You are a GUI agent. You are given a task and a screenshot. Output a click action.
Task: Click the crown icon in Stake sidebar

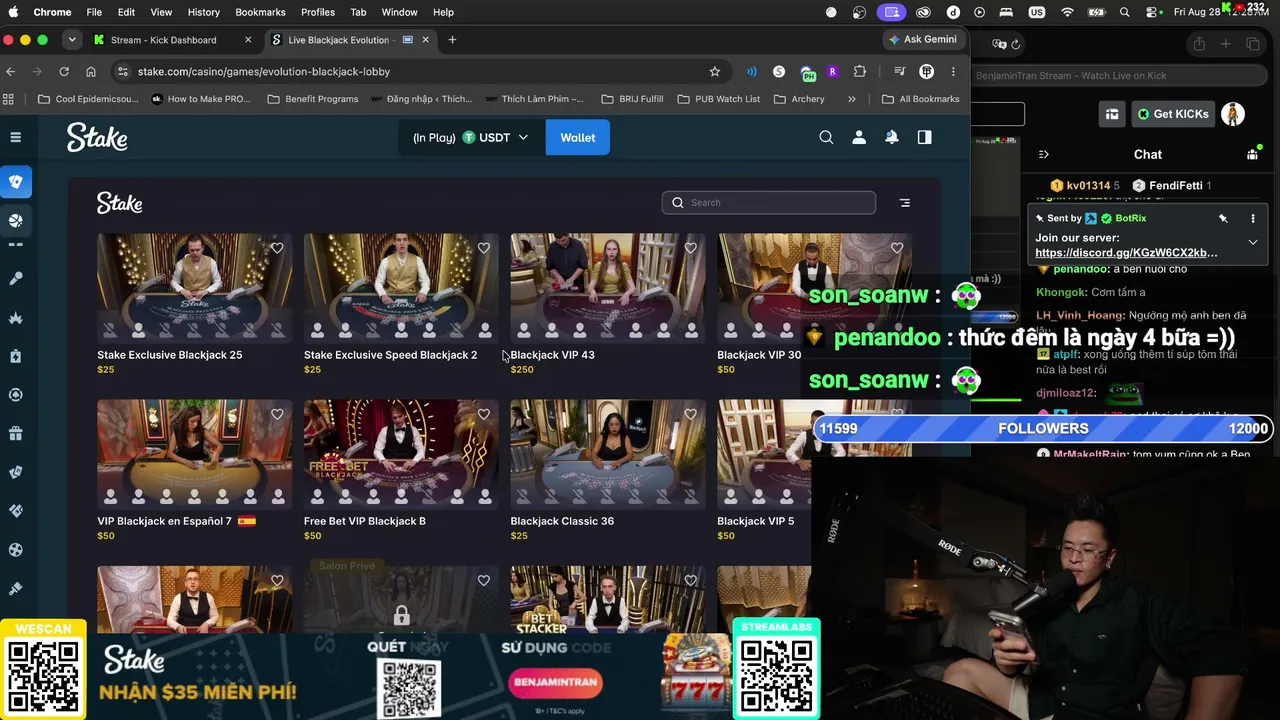16,318
